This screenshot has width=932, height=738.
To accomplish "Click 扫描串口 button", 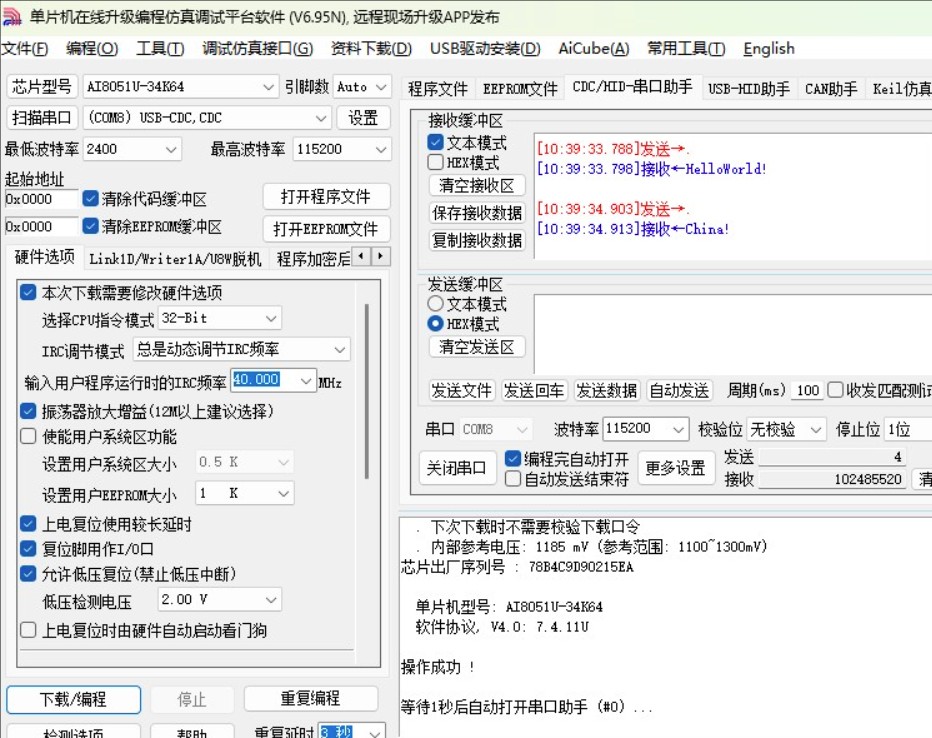I will [x=41, y=118].
